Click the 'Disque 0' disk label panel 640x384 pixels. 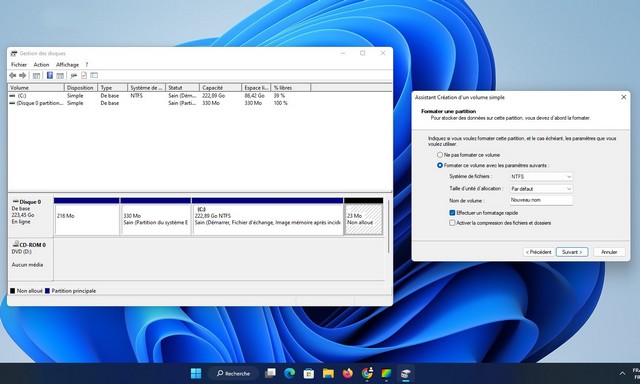tap(31, 216)
